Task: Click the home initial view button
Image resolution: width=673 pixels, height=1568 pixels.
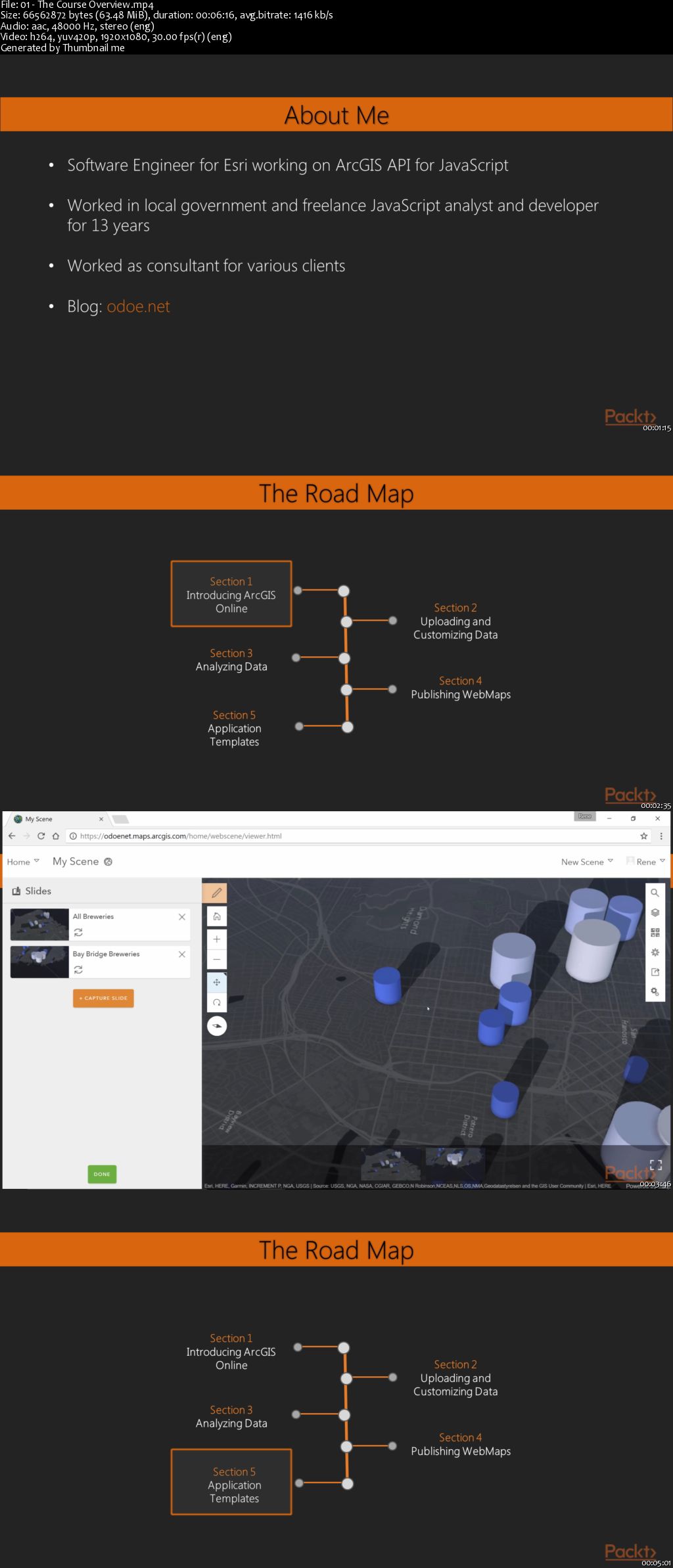Action: [x=217, y=916]
